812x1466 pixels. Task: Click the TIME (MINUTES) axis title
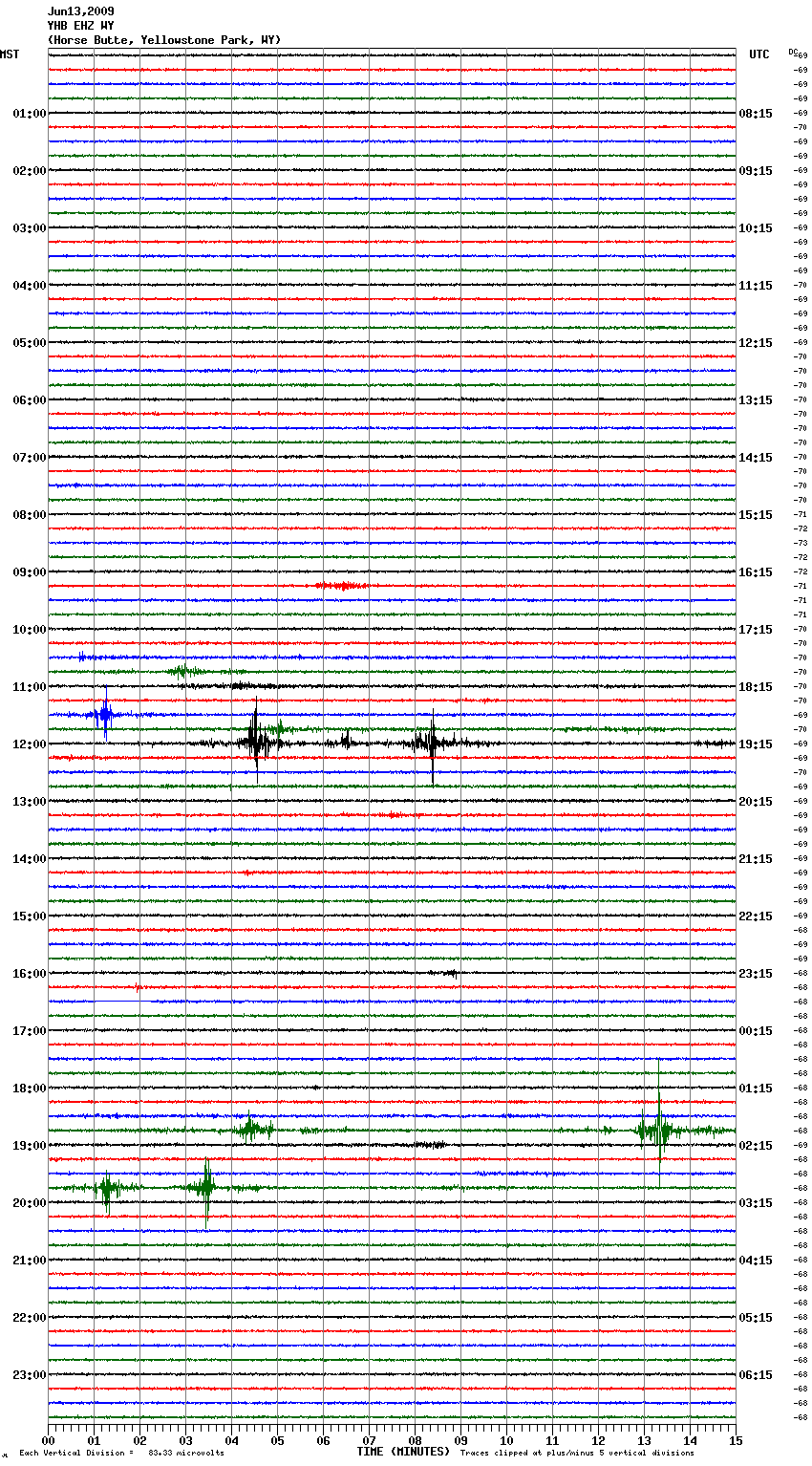tap(403, 1452)
